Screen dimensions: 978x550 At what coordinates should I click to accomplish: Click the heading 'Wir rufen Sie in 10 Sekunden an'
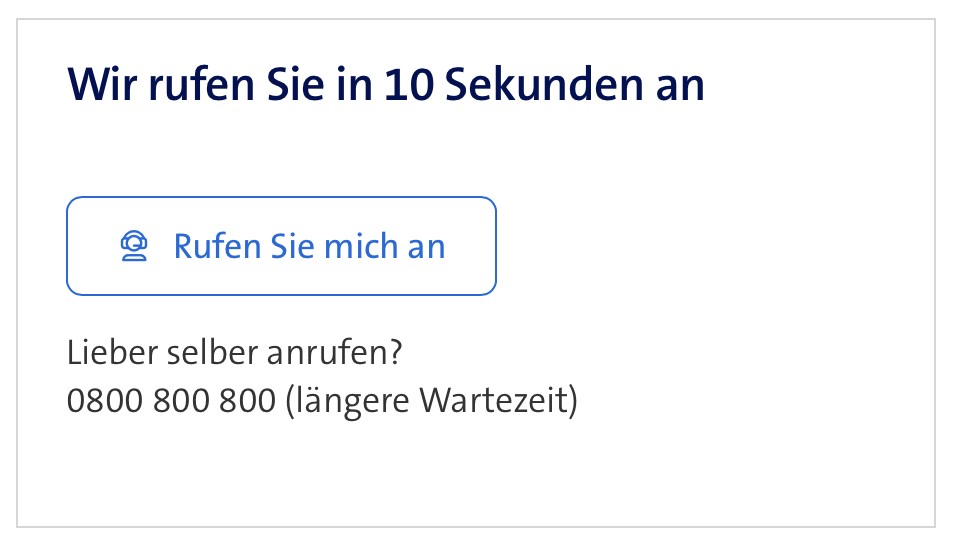(385, 85)
